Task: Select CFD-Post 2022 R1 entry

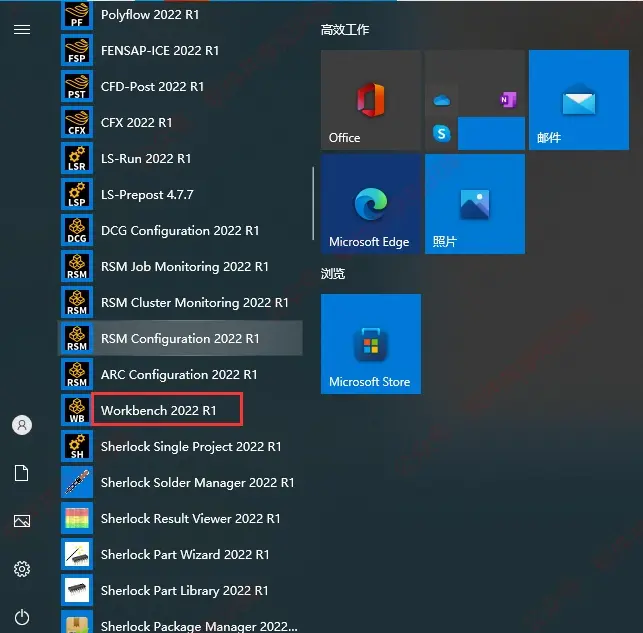Action: point(153,87)
